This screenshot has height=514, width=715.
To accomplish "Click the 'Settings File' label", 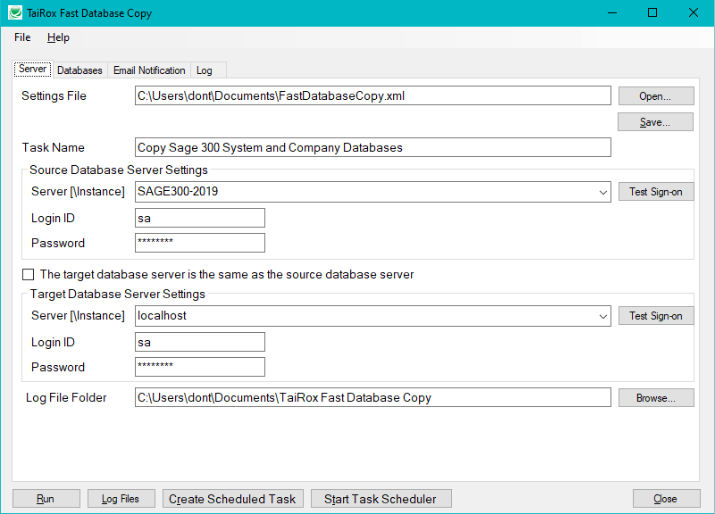I will pyautogui.click(x=54, y=96).
